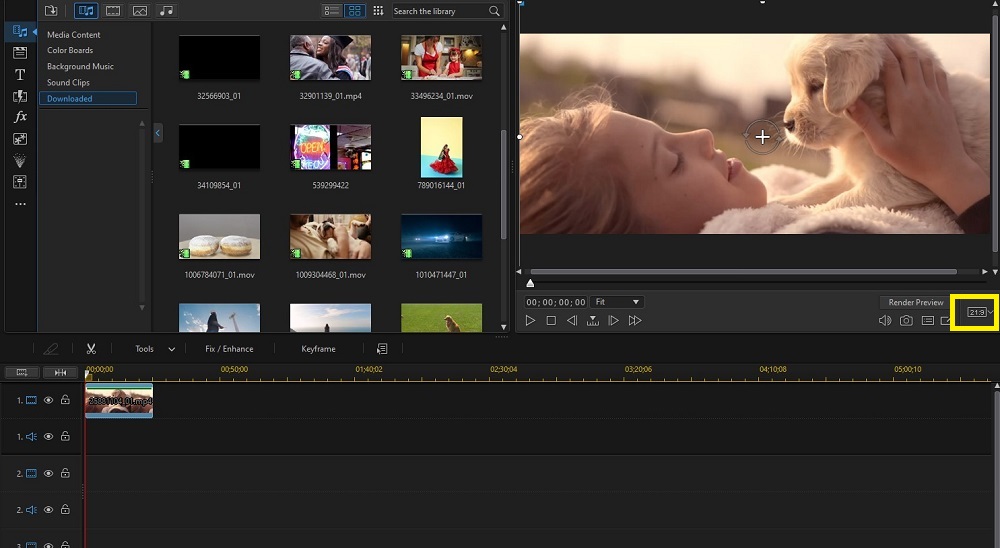
Task: Click the preview horizontal scrollbar
Action: pos(743,272)
